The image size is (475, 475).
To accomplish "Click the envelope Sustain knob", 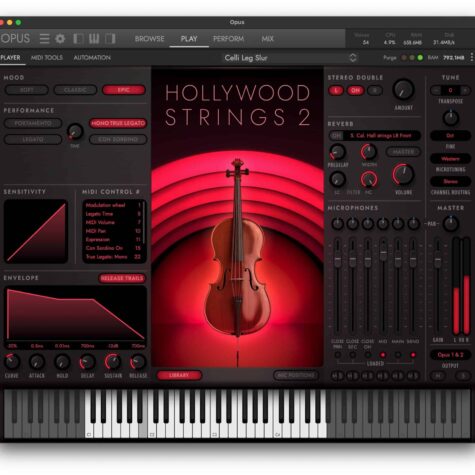I will [113, 362].
